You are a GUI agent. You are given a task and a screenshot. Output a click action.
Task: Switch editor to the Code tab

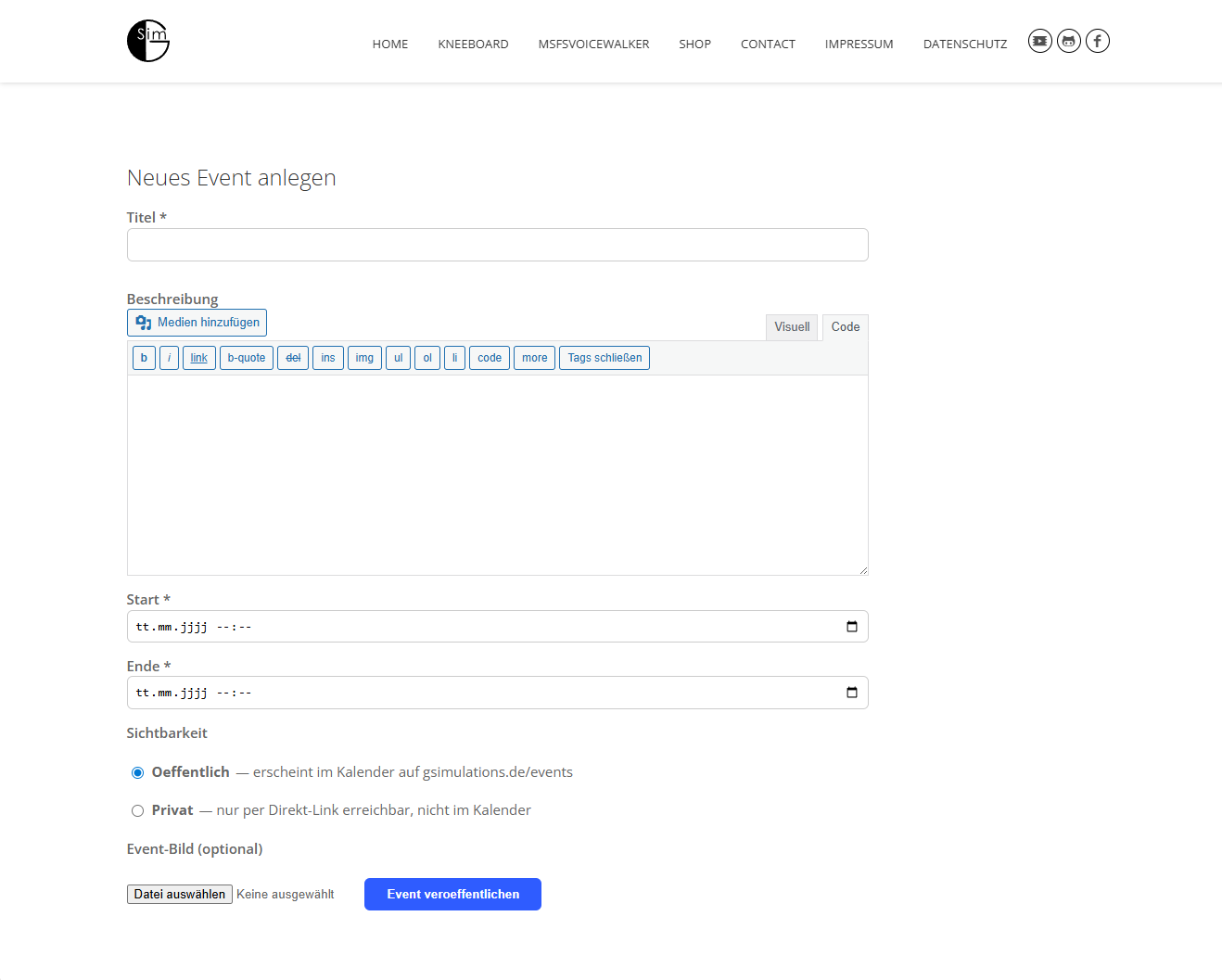tap(845, 327)
